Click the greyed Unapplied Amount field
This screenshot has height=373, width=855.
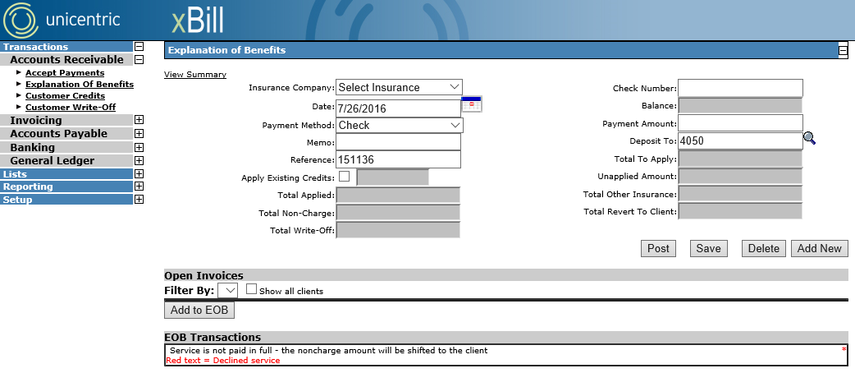pyautogui.click(x=740, y=176)
